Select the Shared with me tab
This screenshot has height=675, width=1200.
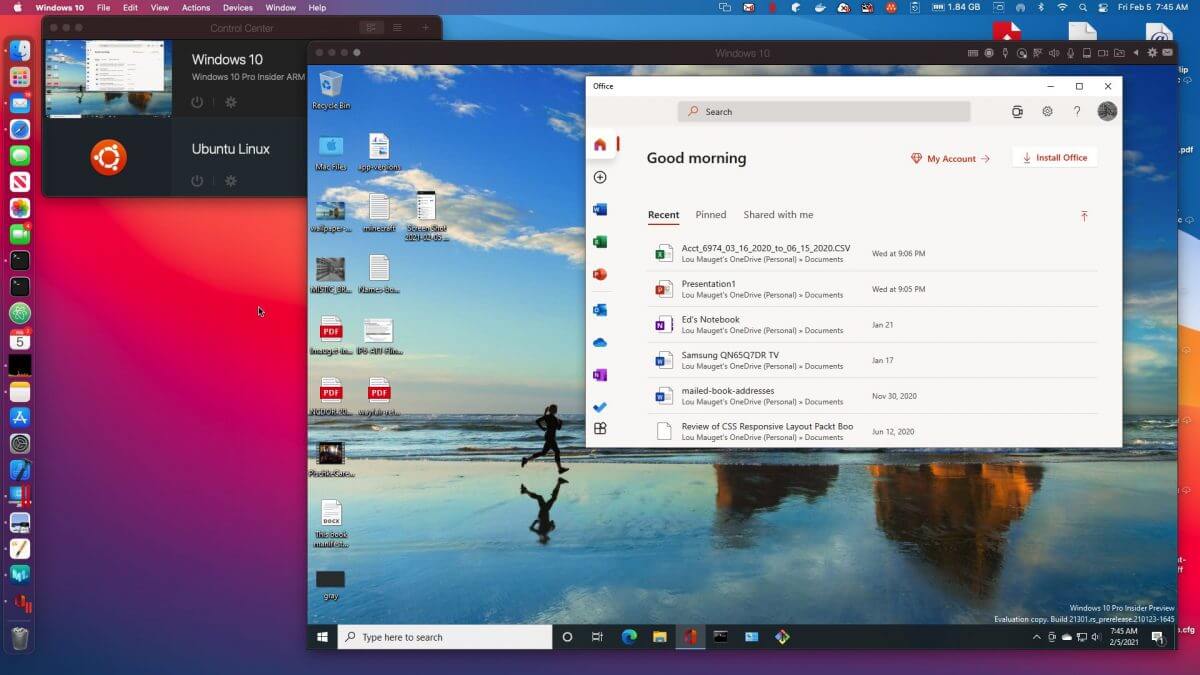(x=778, y=215)
